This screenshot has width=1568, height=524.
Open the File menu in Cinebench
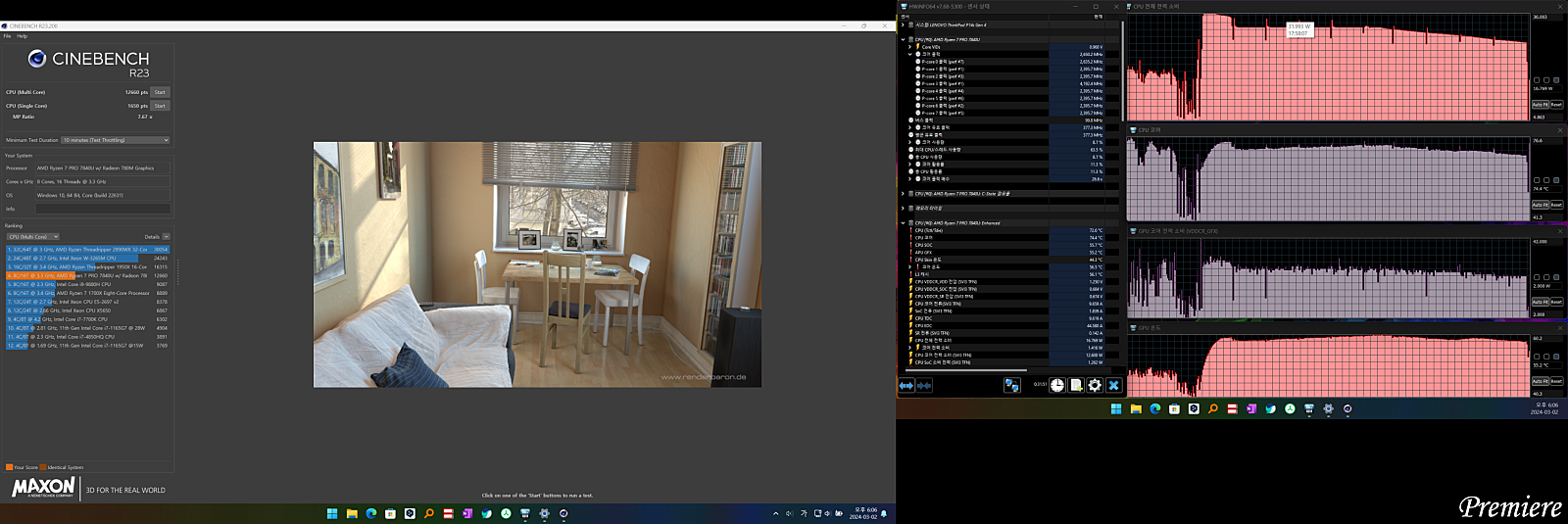click(7, 36)
